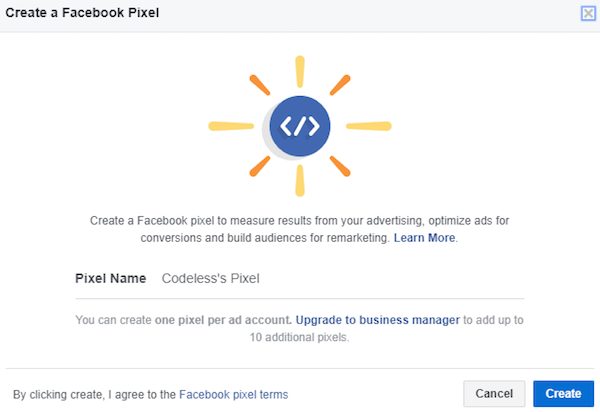
Task: Follow the Upgrade to business manager link
Action: tap(378, 320)
